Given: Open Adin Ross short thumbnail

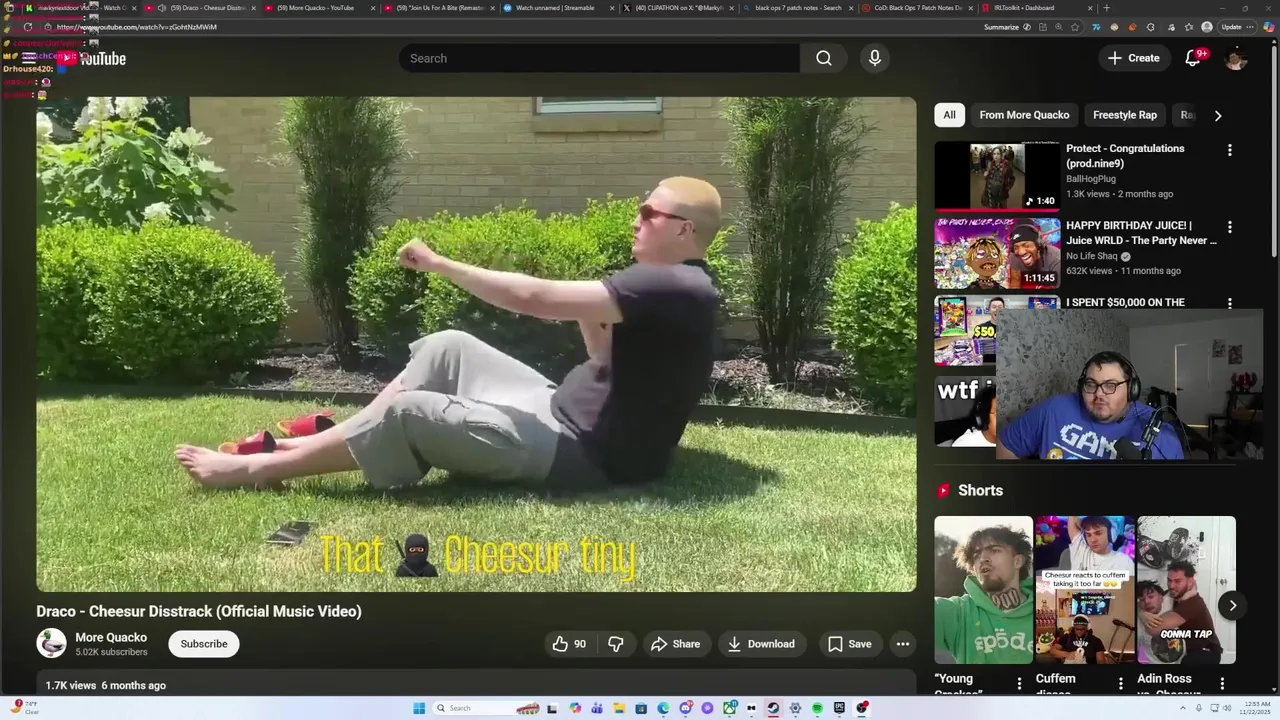Looking at the screenshot, I should click(x=1187, y=590).
